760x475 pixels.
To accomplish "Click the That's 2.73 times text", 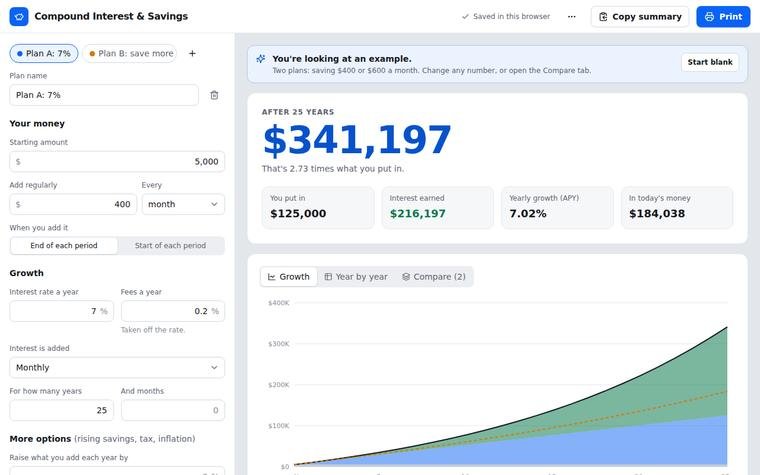I will click(x=332, y=169).
